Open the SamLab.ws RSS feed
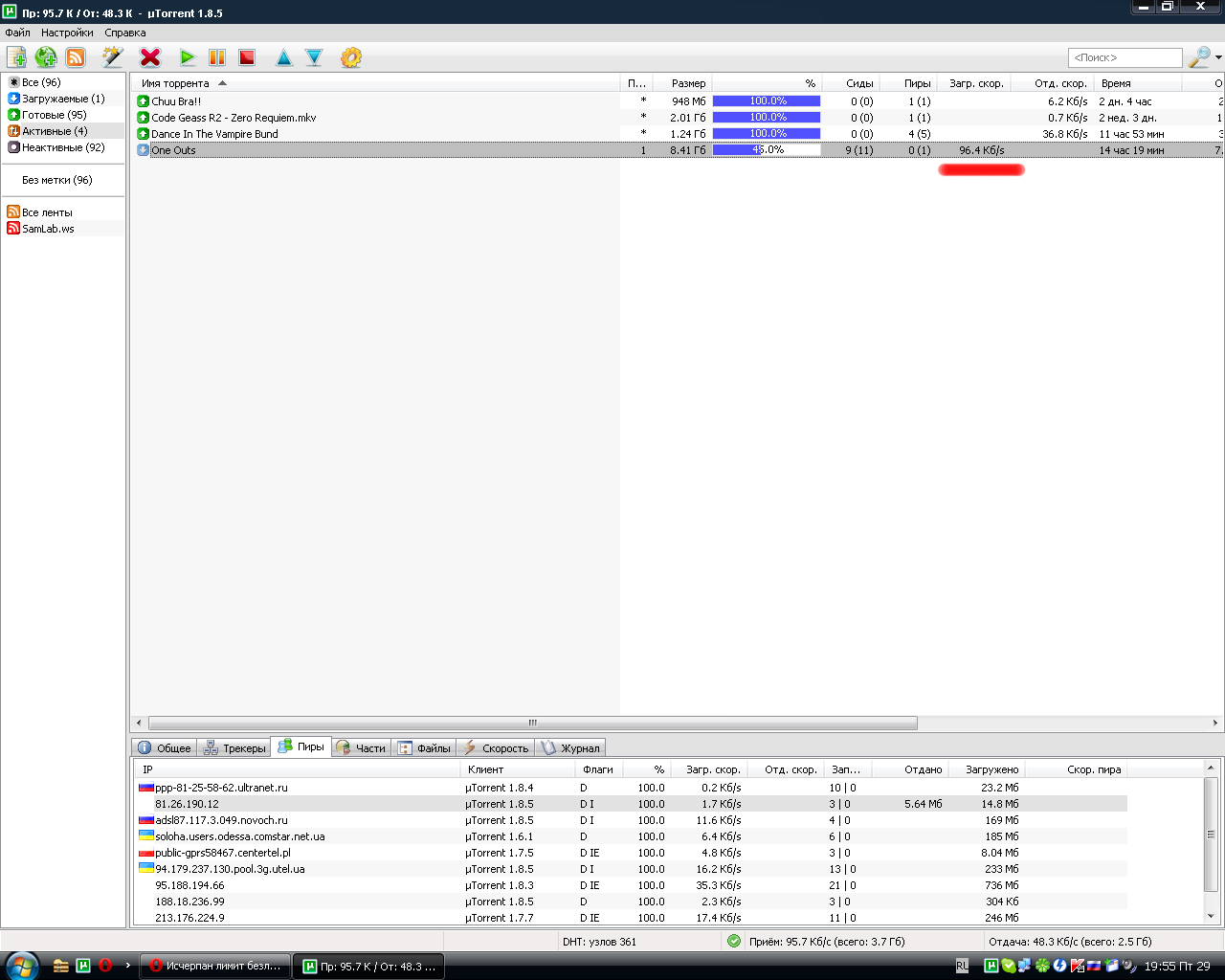 pos(48,229)
